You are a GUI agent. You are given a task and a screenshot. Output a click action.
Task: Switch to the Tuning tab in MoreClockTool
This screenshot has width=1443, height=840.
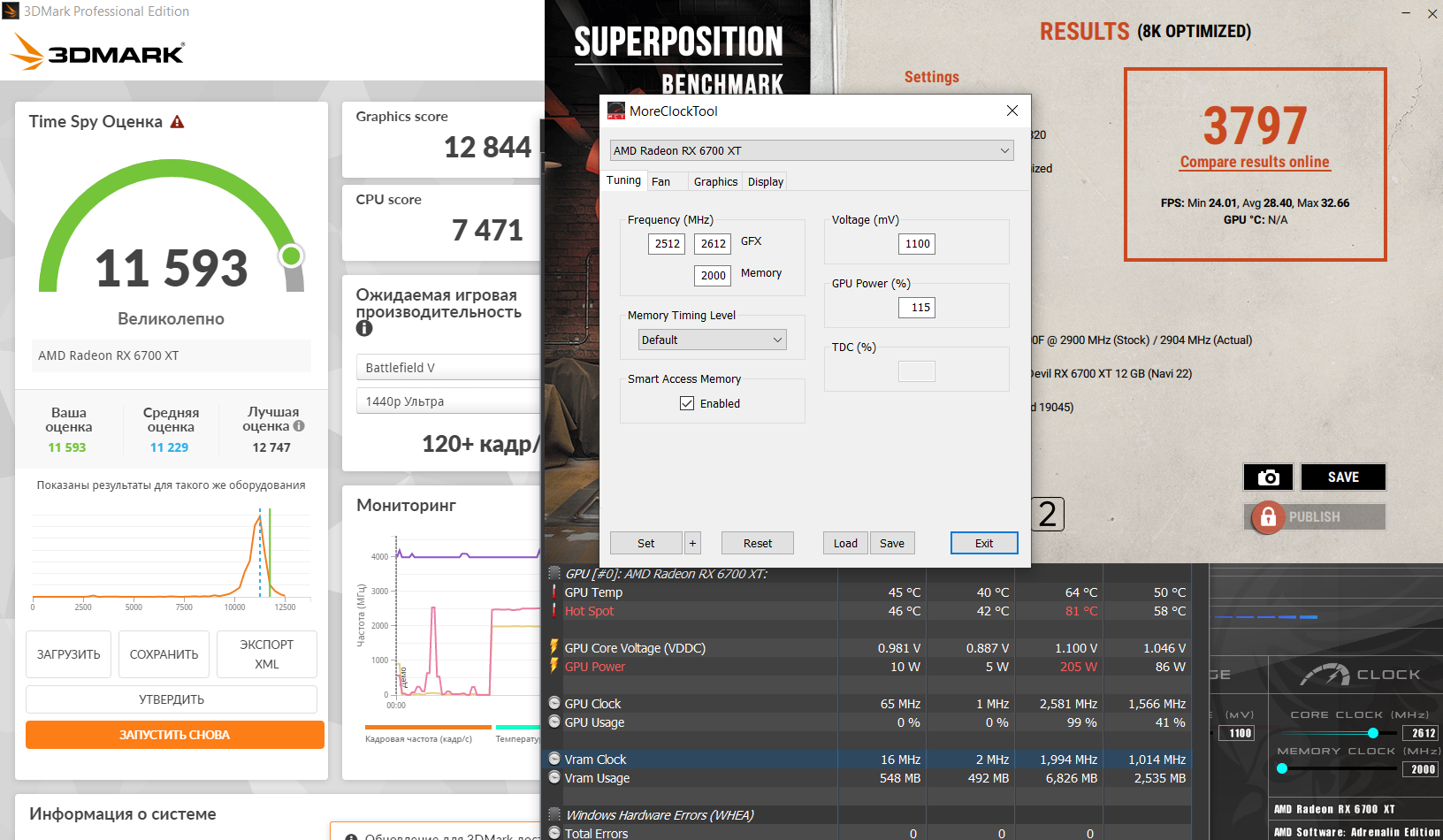[x=623, y=180]
